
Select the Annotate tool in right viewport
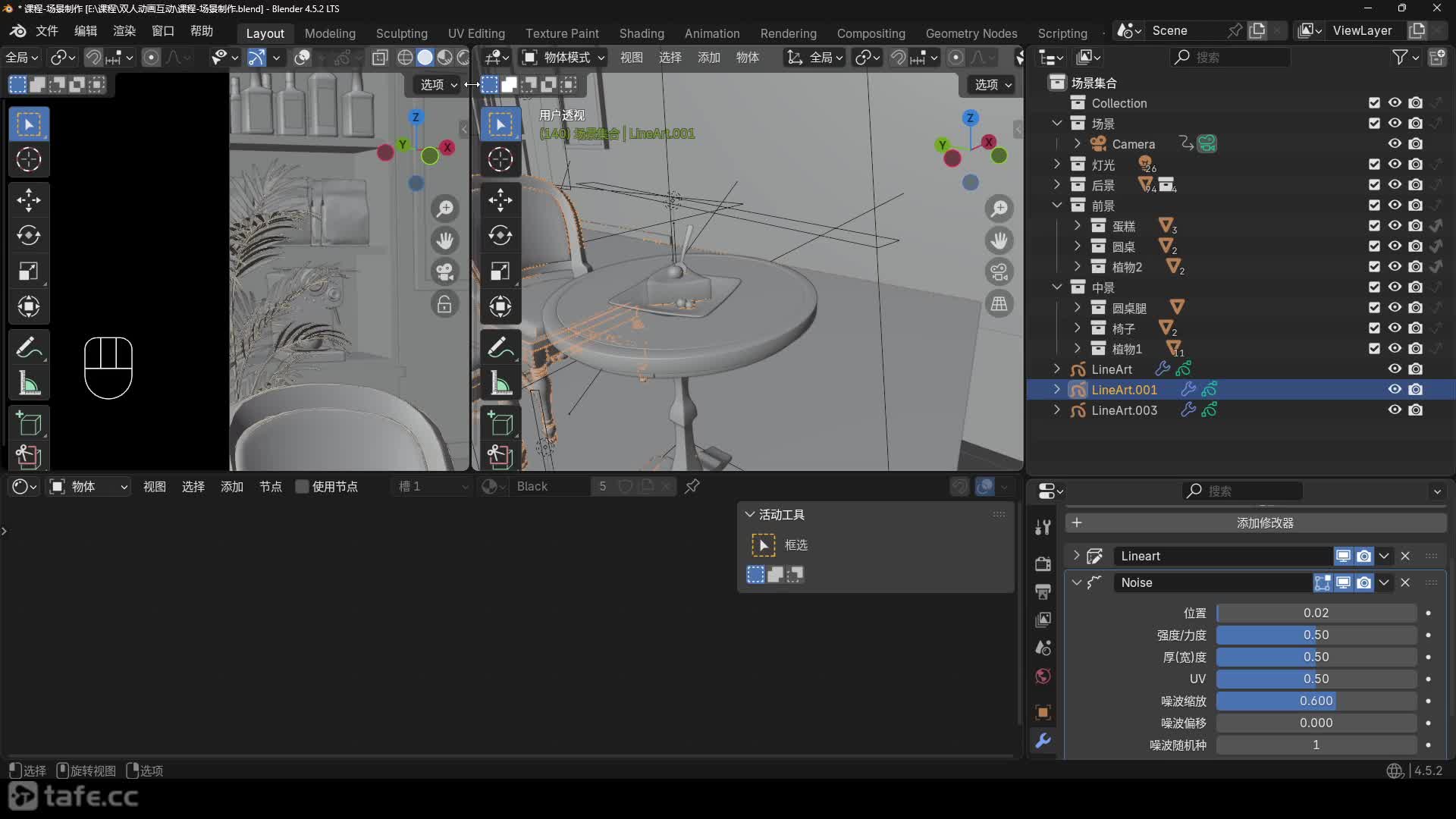coord(500,347)
